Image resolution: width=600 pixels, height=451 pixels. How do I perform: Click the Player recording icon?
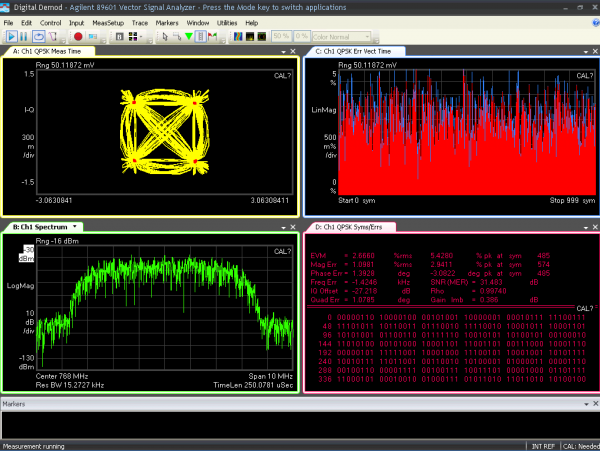click(x=77, y=36)
